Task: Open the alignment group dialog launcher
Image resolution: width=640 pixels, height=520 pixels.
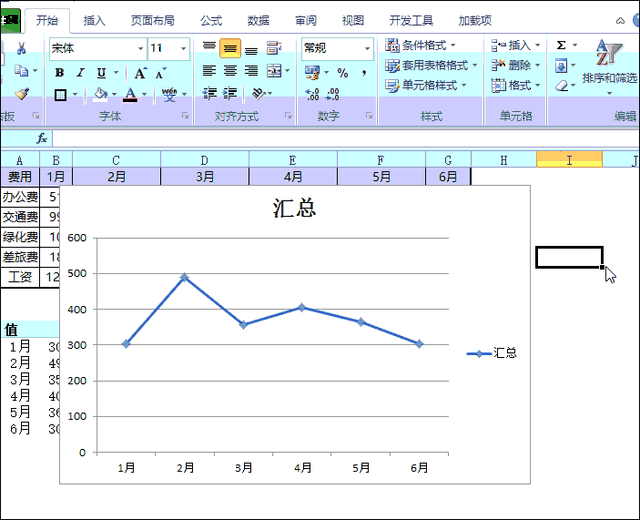Action: click(288, 116)
